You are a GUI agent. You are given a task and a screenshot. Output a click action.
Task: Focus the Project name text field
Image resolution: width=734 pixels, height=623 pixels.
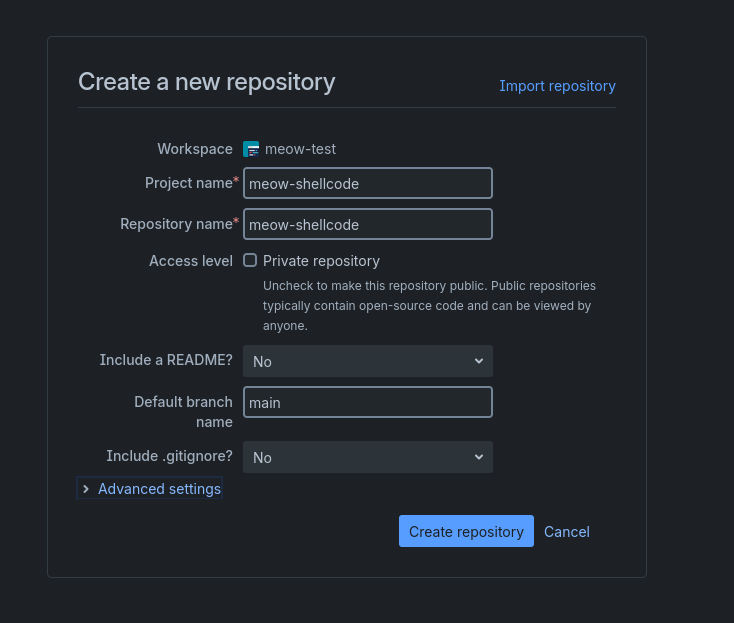coord(368,183)
